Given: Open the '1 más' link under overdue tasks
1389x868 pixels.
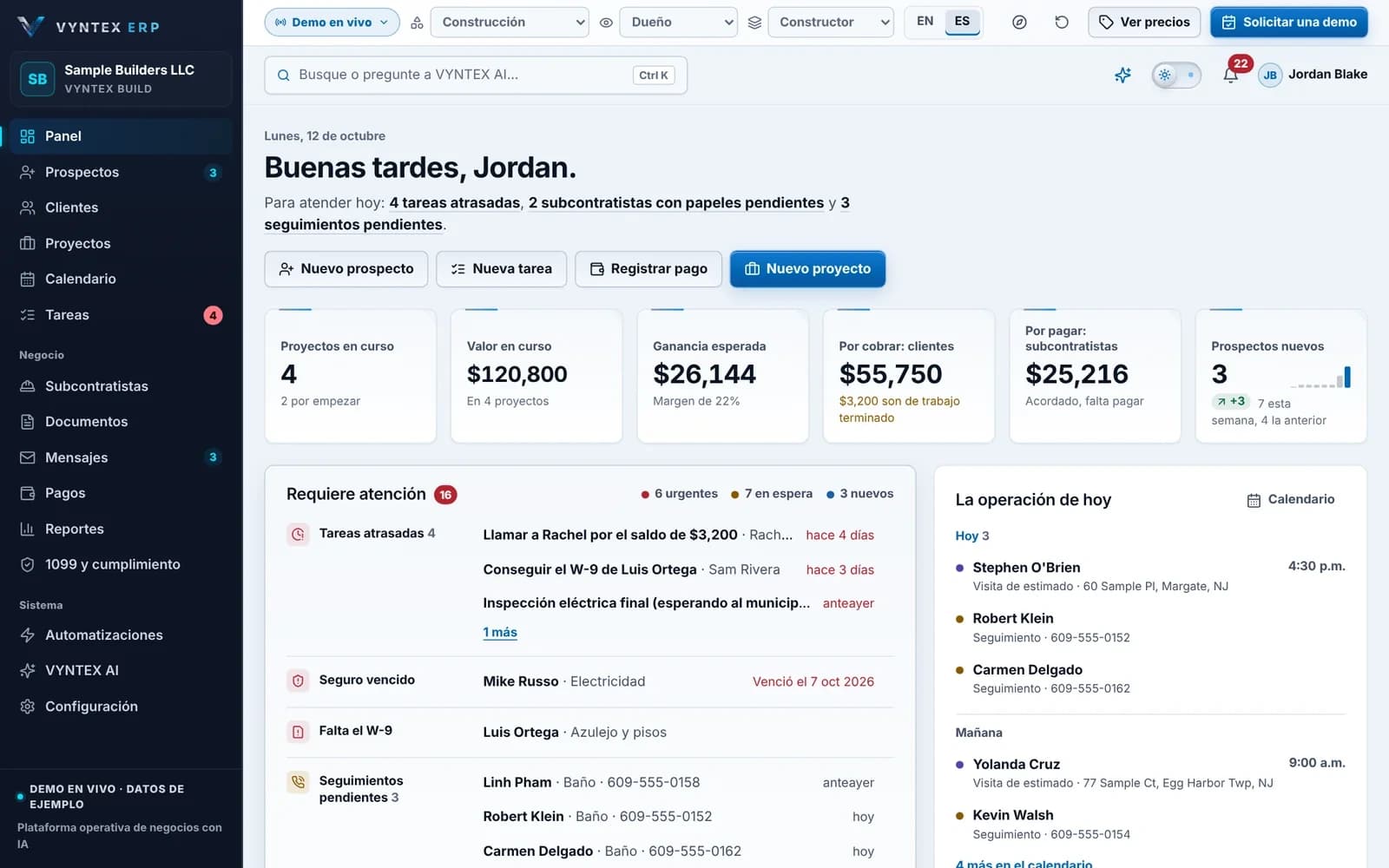Looking at the screenshot, I should point(500,633).
